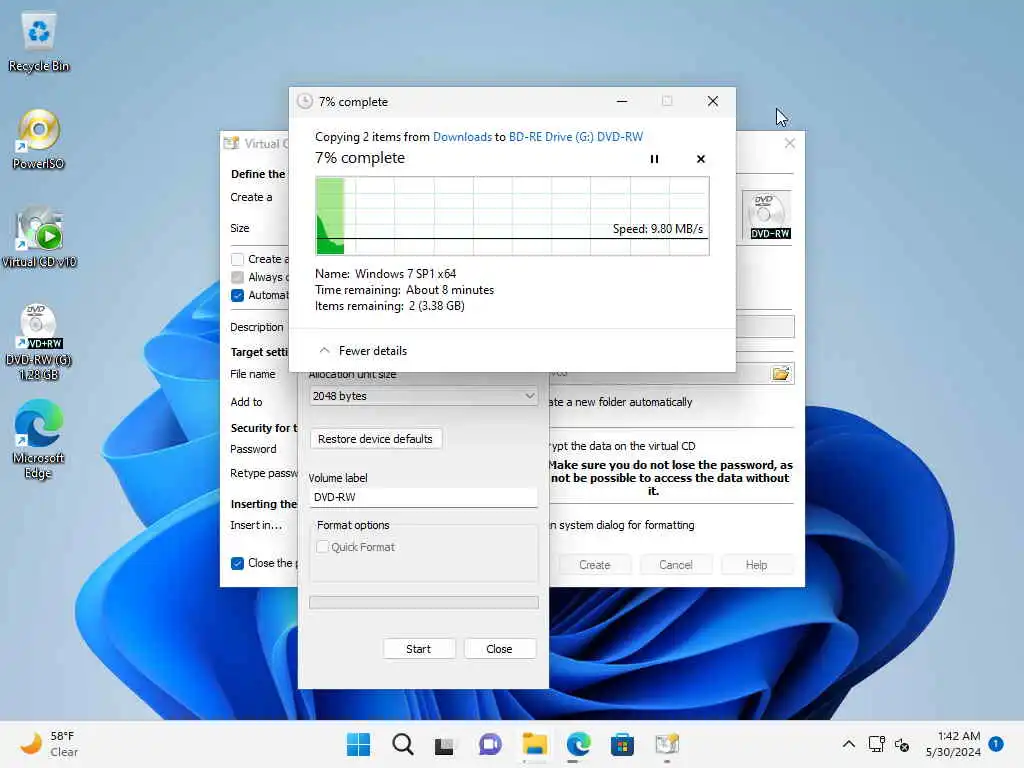
Task: Uncheck the Automat... checkbox
Action: click(x=238, y=295)
